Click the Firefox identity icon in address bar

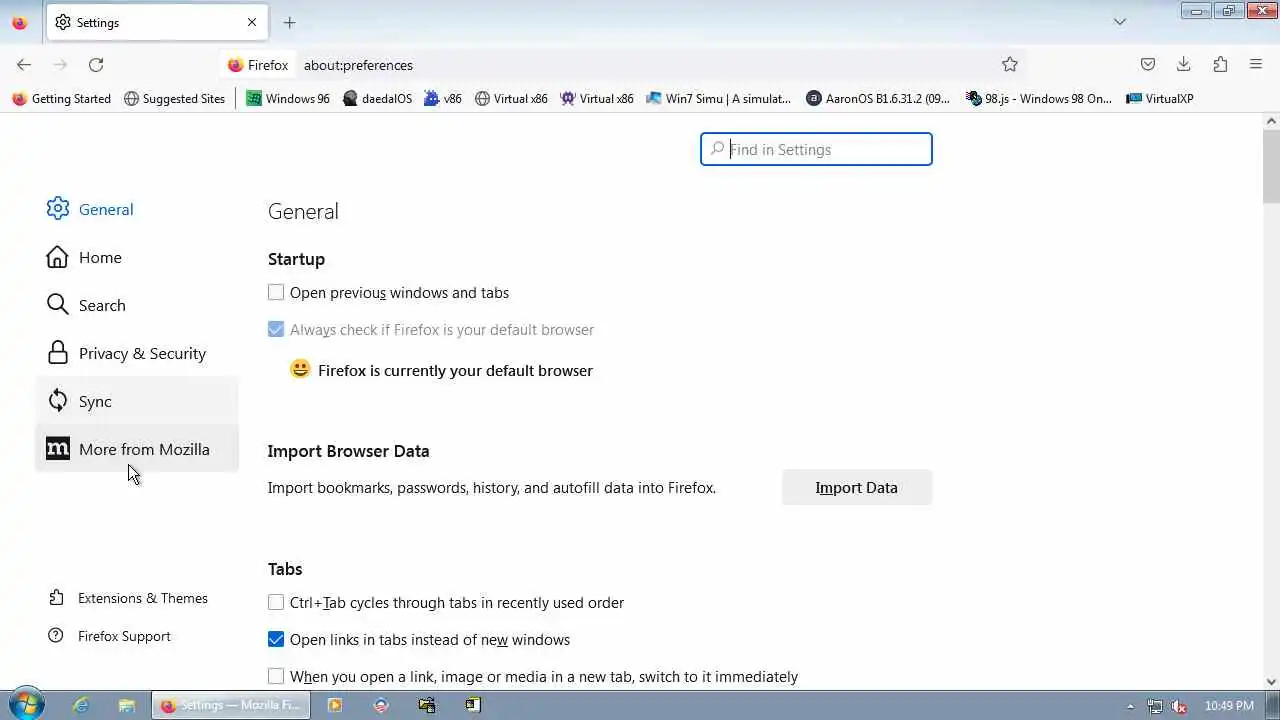258,65
